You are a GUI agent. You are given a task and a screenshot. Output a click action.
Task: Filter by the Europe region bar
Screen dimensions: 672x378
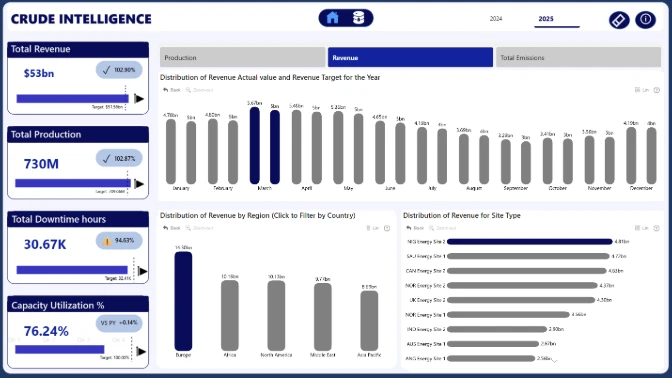pyautogui.click(x=183, y=301)
